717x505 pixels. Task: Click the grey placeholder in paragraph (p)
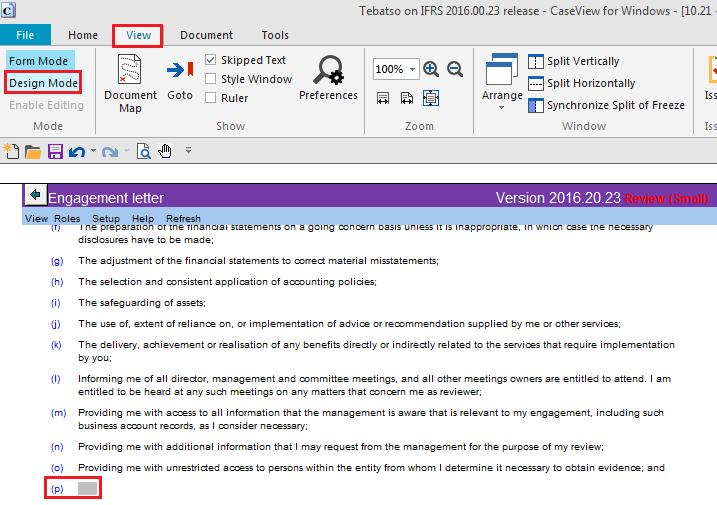88,489
